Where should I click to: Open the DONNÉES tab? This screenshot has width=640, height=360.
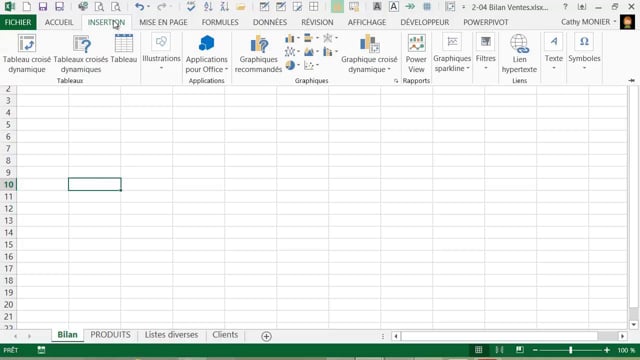click(270, 22)
